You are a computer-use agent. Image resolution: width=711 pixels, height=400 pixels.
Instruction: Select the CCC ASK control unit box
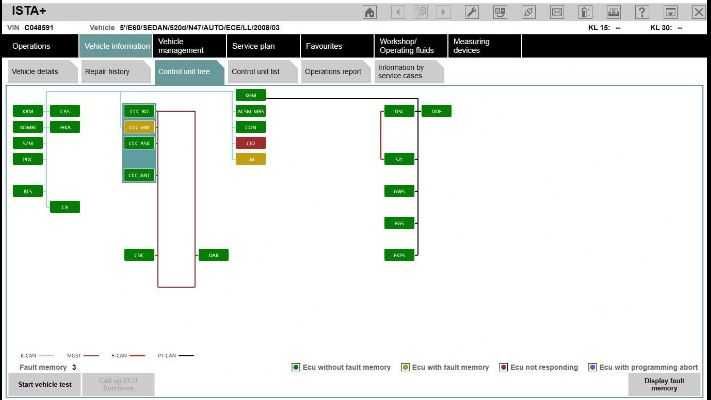139,143
